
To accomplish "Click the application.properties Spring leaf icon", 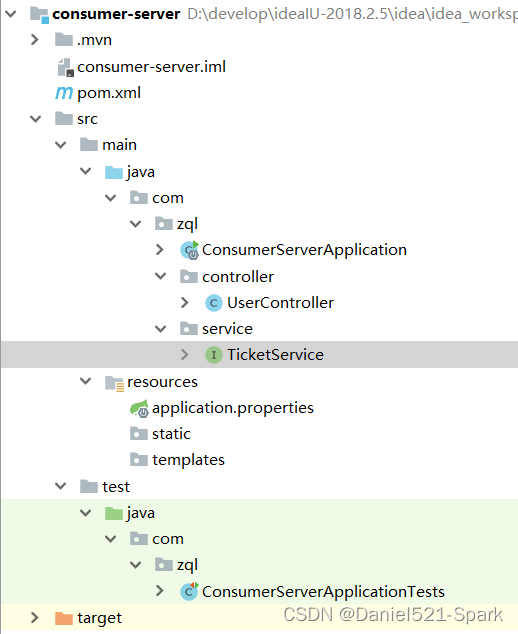I will (140, 408).
